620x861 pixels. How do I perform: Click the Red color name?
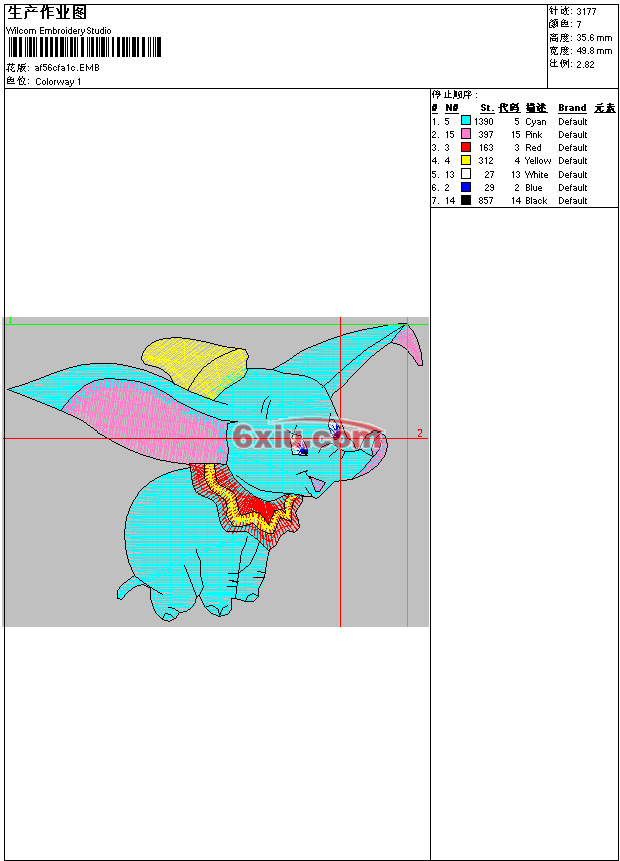point(533,148)
